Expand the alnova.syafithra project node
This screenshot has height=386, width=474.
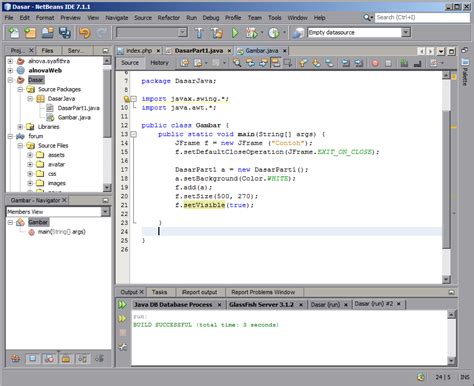tap(10, 61)
